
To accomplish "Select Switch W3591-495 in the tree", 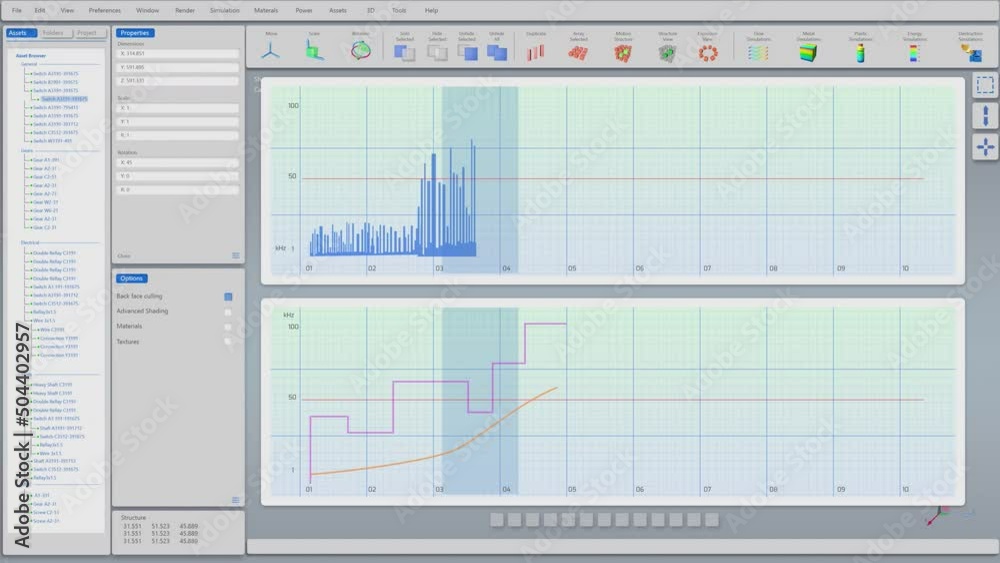I will (52, 141).
